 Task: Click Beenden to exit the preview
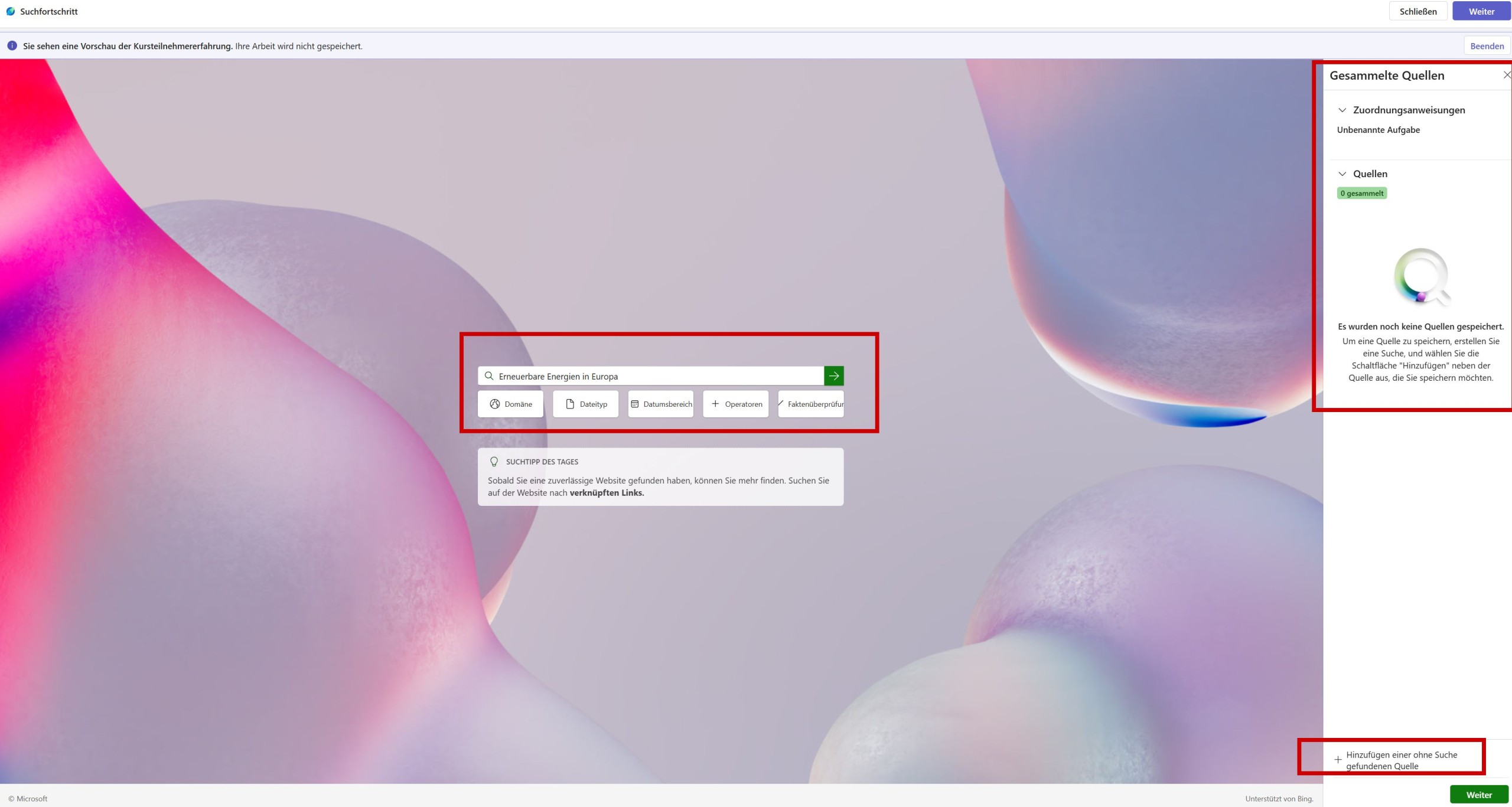1487,46
